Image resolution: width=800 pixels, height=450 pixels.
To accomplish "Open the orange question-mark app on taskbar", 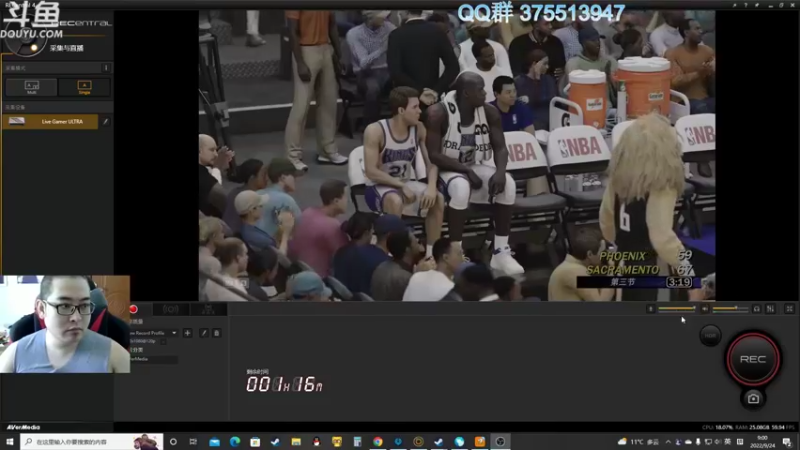I will pyautogui.click(x=480, y=442).
